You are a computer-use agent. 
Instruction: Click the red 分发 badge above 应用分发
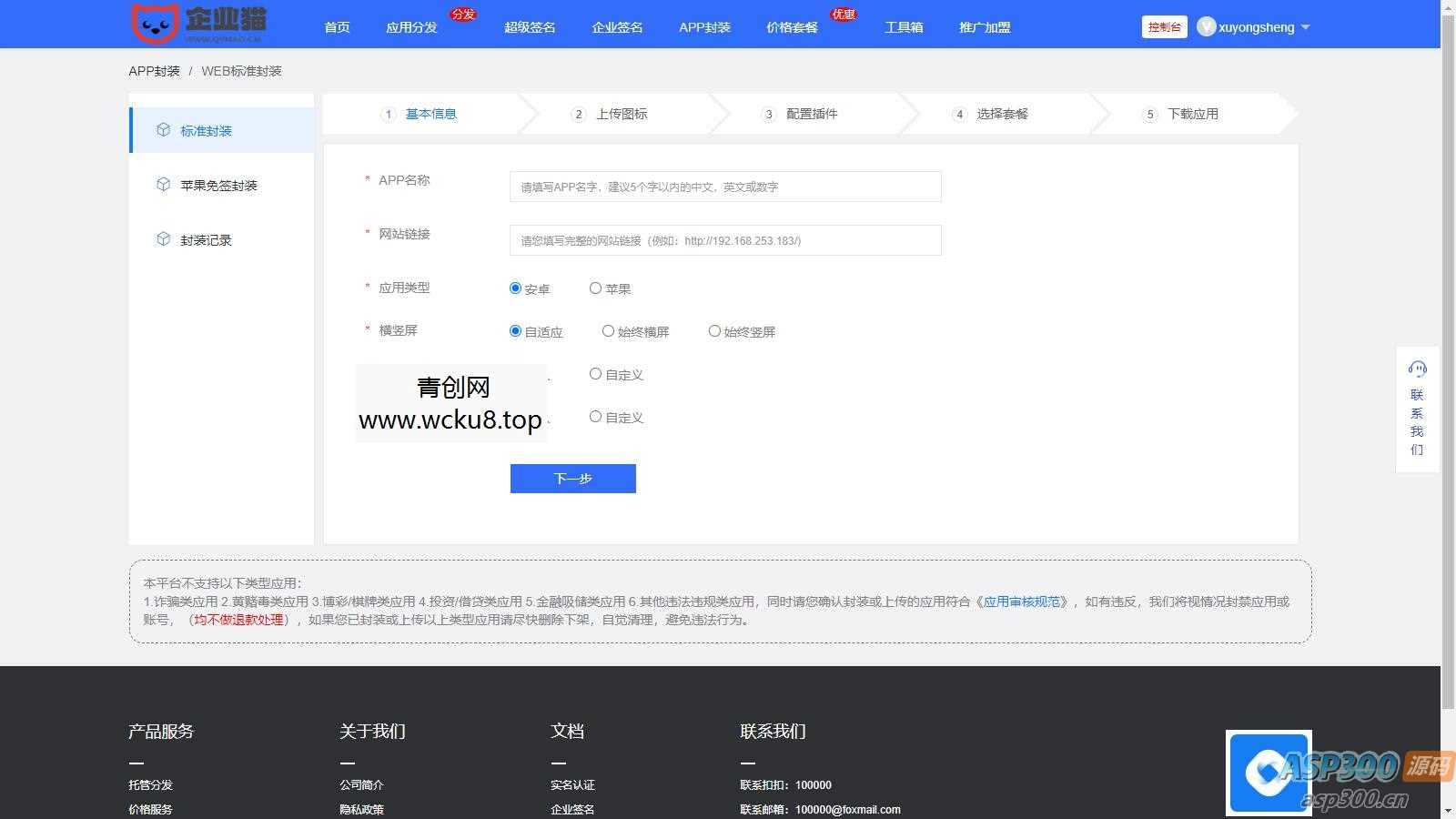[x=463, y=13]
